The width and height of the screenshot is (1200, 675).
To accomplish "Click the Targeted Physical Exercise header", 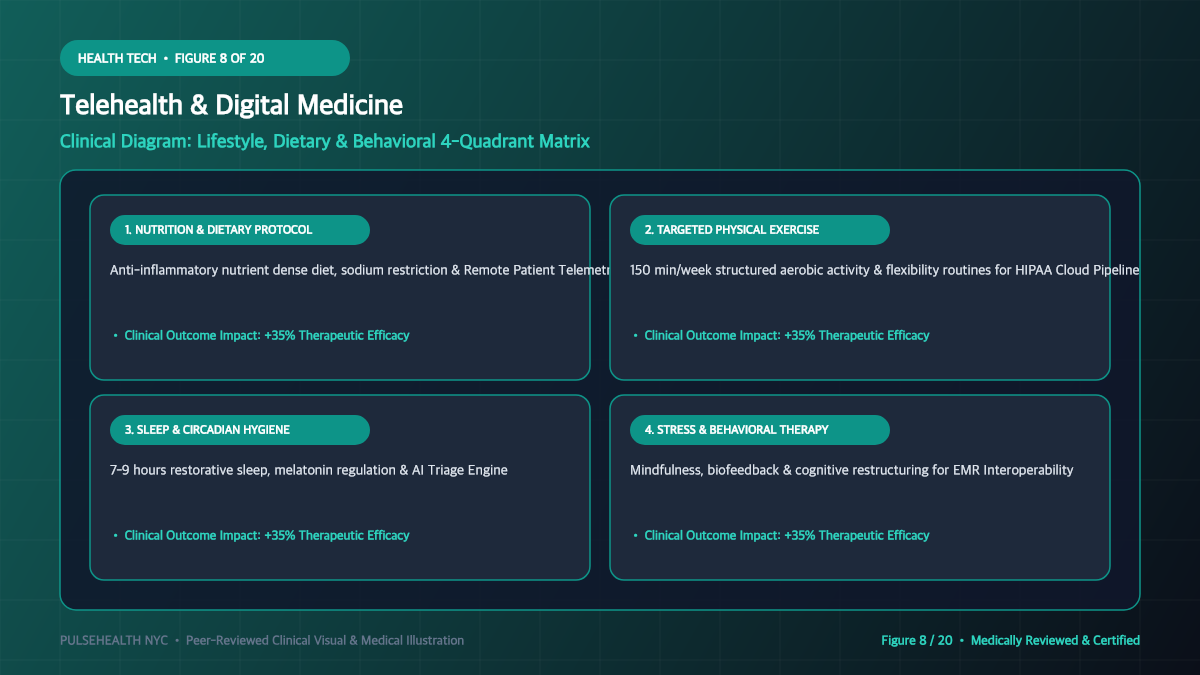I will (760, 230).
